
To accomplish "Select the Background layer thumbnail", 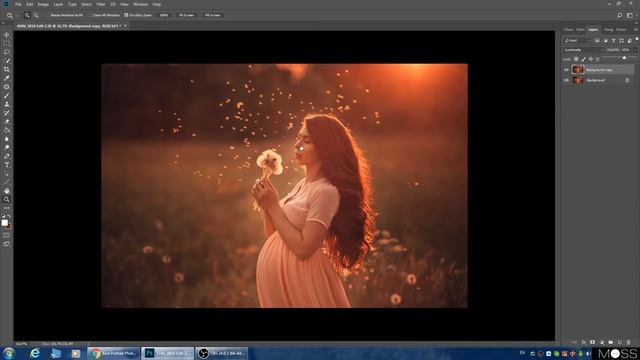I will point(578,80).
